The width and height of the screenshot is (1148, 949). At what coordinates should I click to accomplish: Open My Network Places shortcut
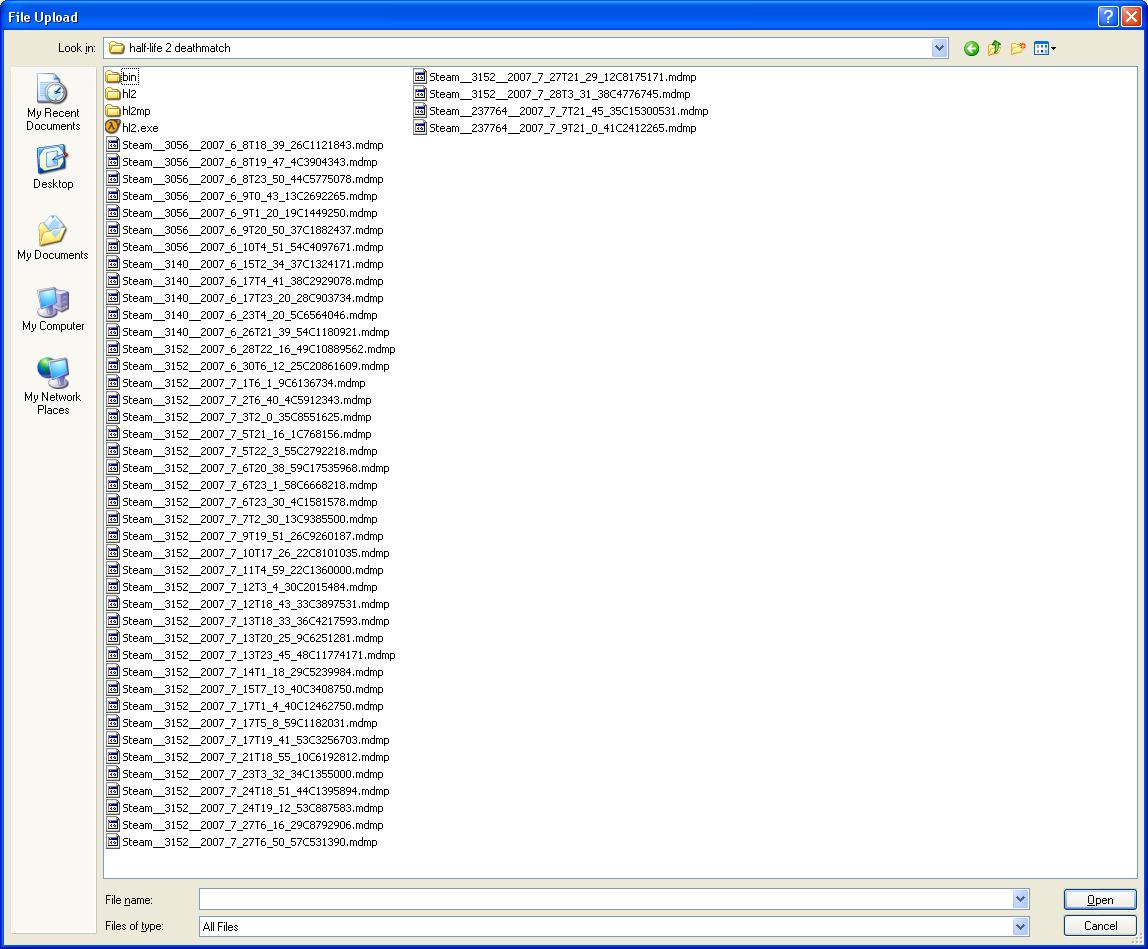pos(53,385)
